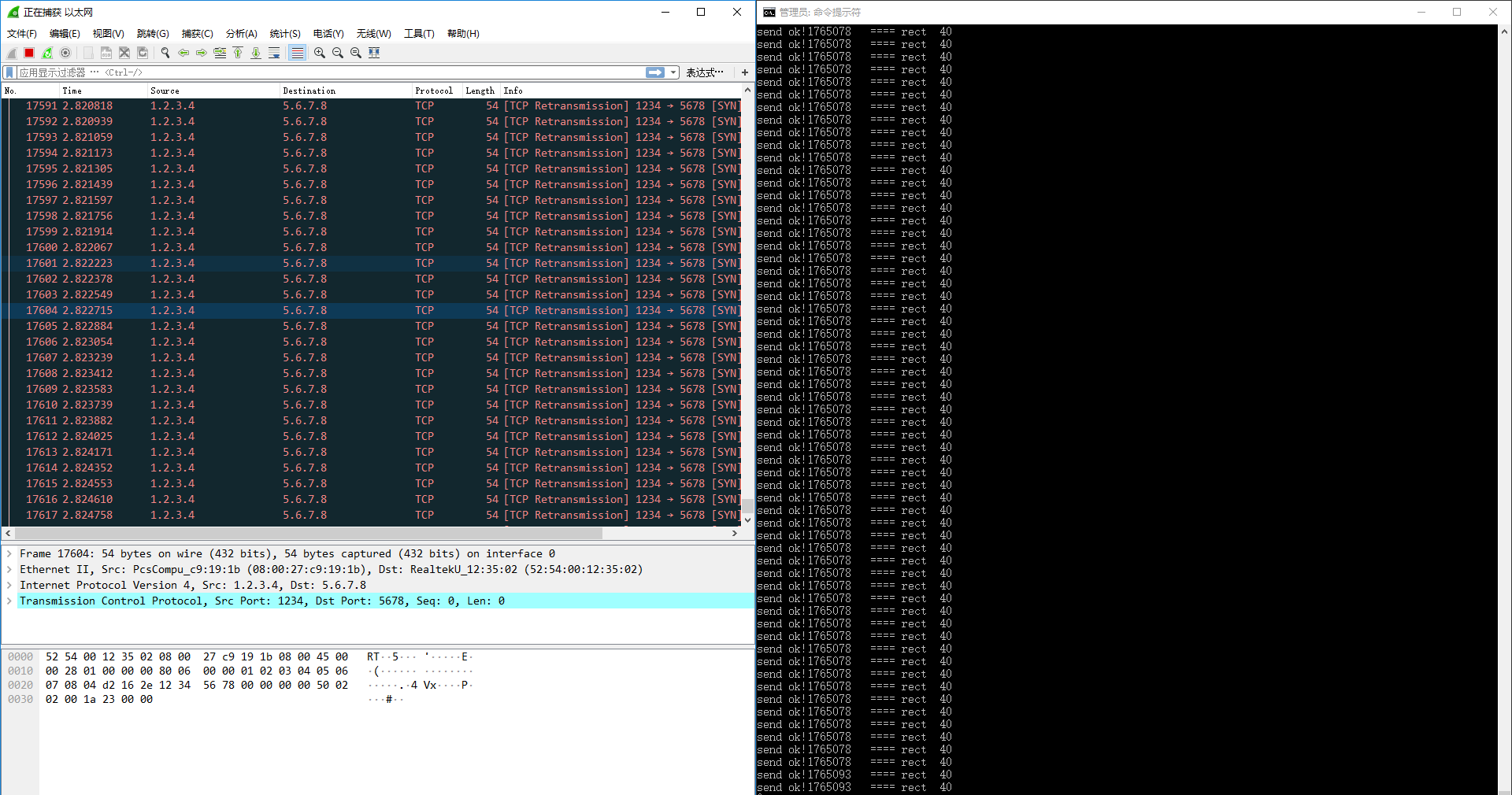Expand Transmission Control Protocol section

9,601
